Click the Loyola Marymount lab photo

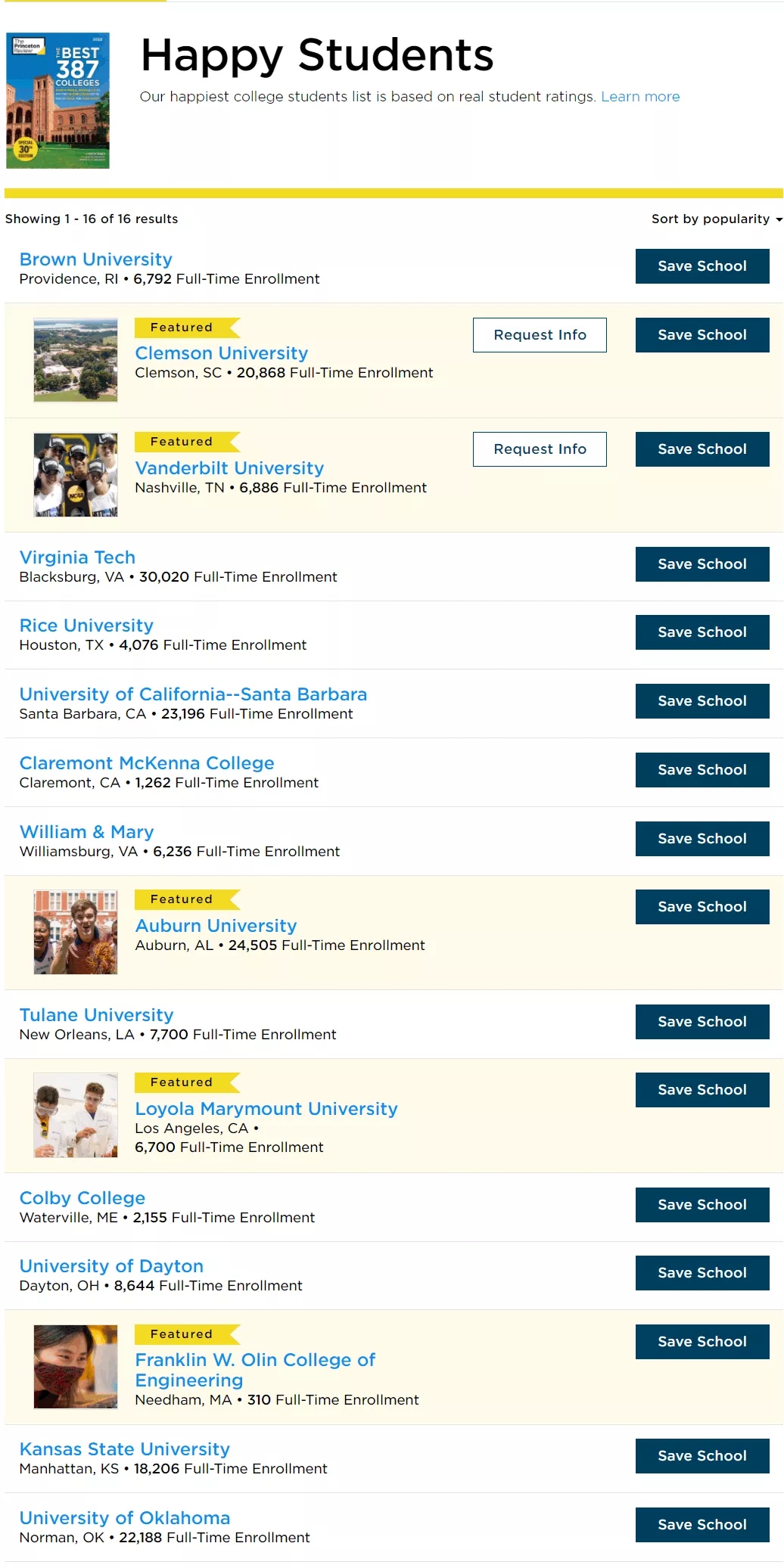pyautogui.click(x=76, y=1116)
